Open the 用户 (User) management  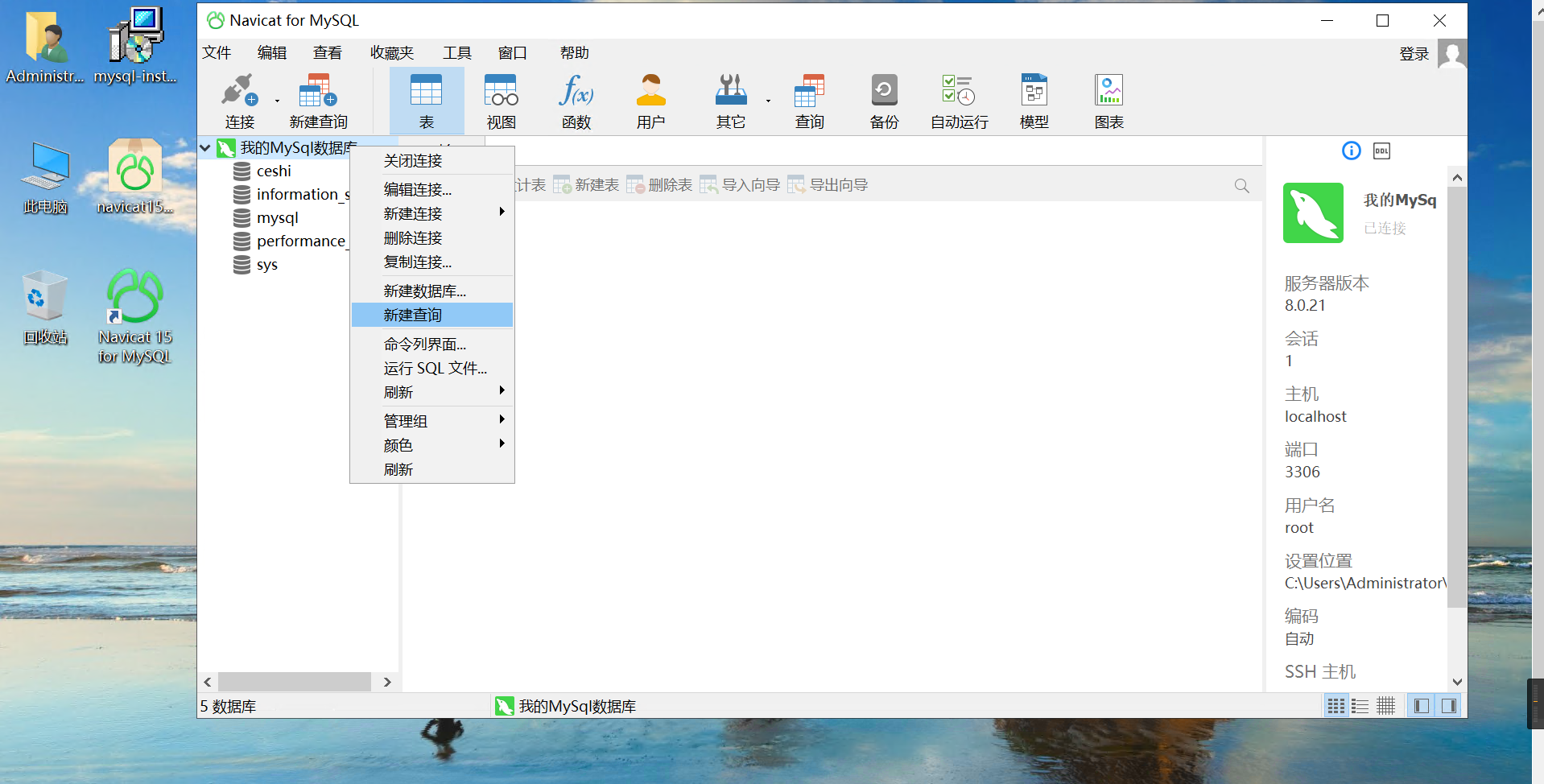(650, 101)
